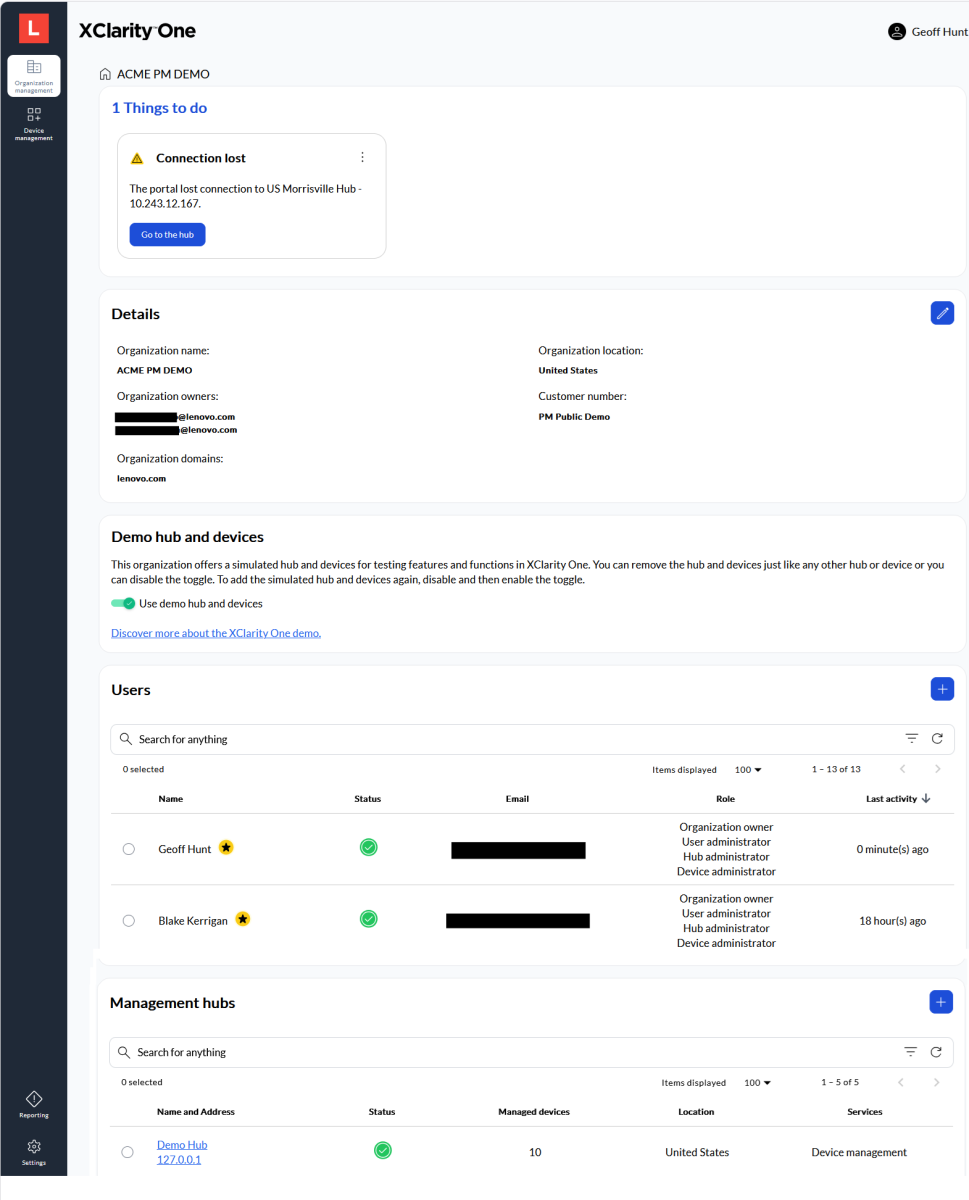Open the Geoff Hunt account menu
This screenshot has width=969, height=1200.
pyautogui.click(x=928, y=32)
